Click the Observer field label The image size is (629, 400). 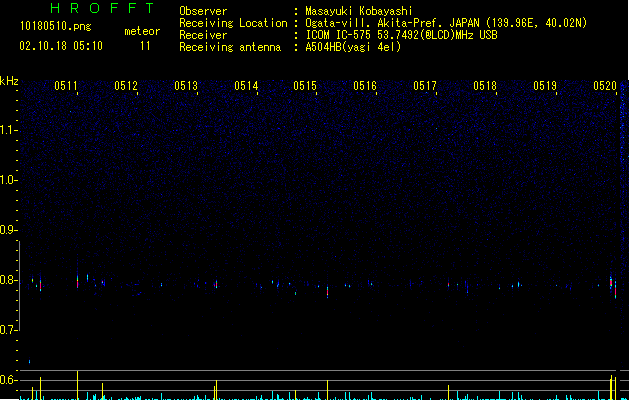203,11
